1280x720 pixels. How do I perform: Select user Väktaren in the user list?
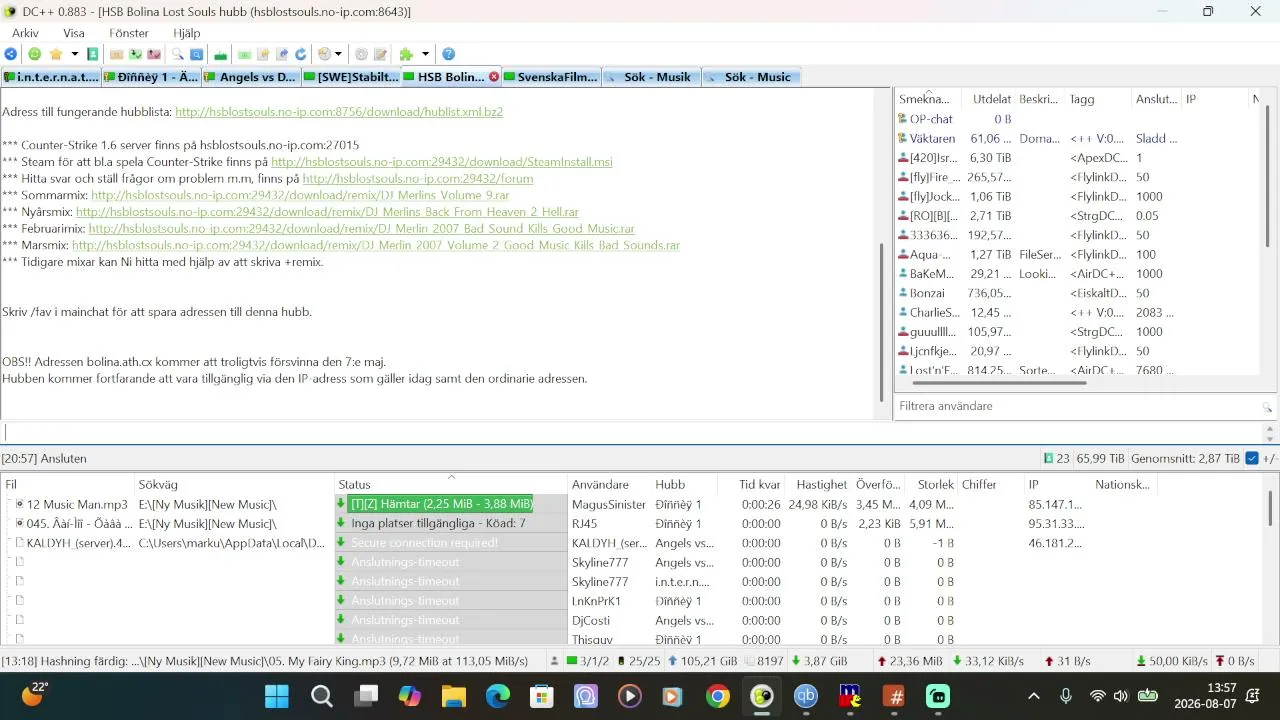pyautogui.click(x=932, y=139)
